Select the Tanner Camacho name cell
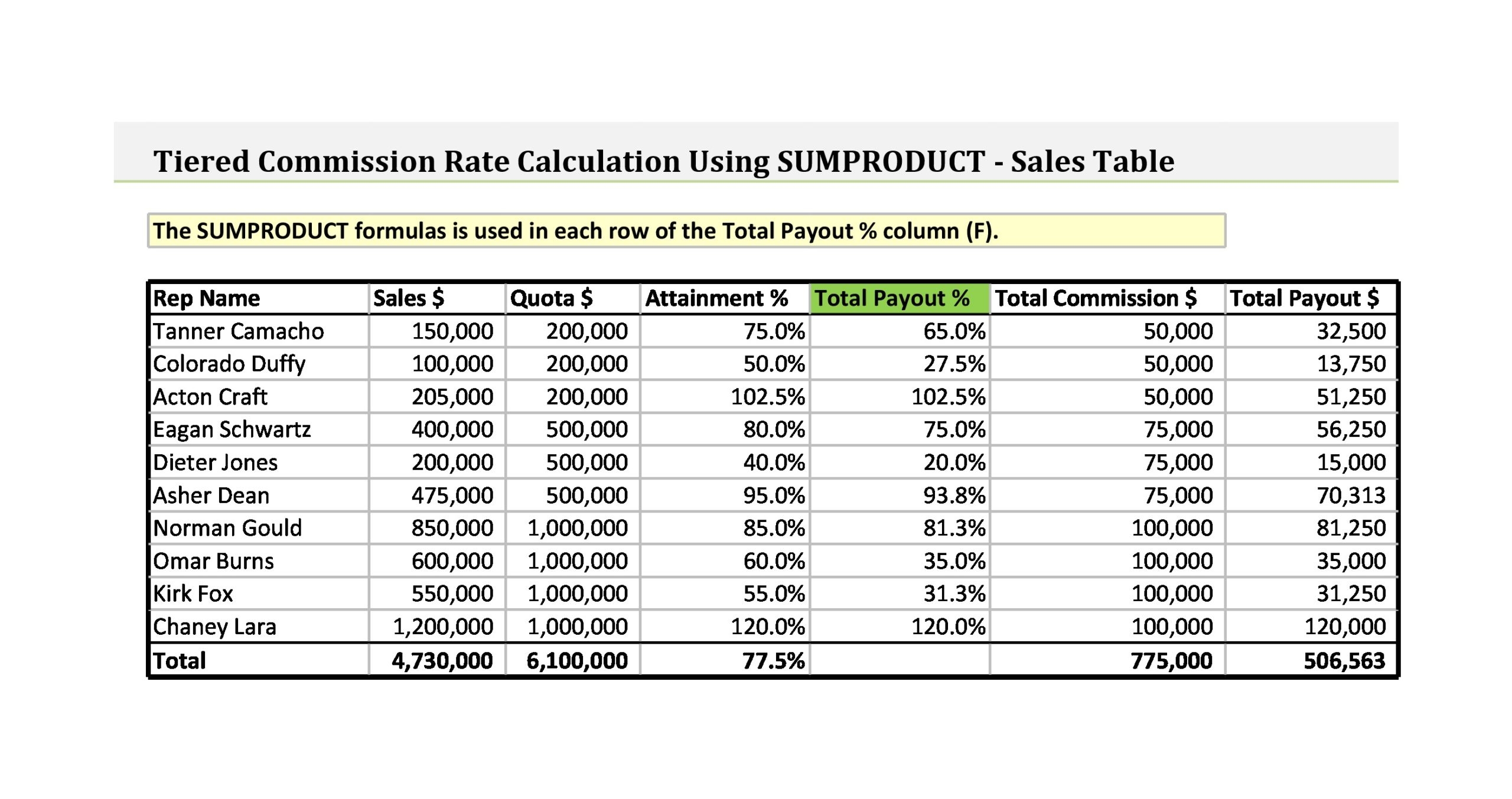 [259, 331]
